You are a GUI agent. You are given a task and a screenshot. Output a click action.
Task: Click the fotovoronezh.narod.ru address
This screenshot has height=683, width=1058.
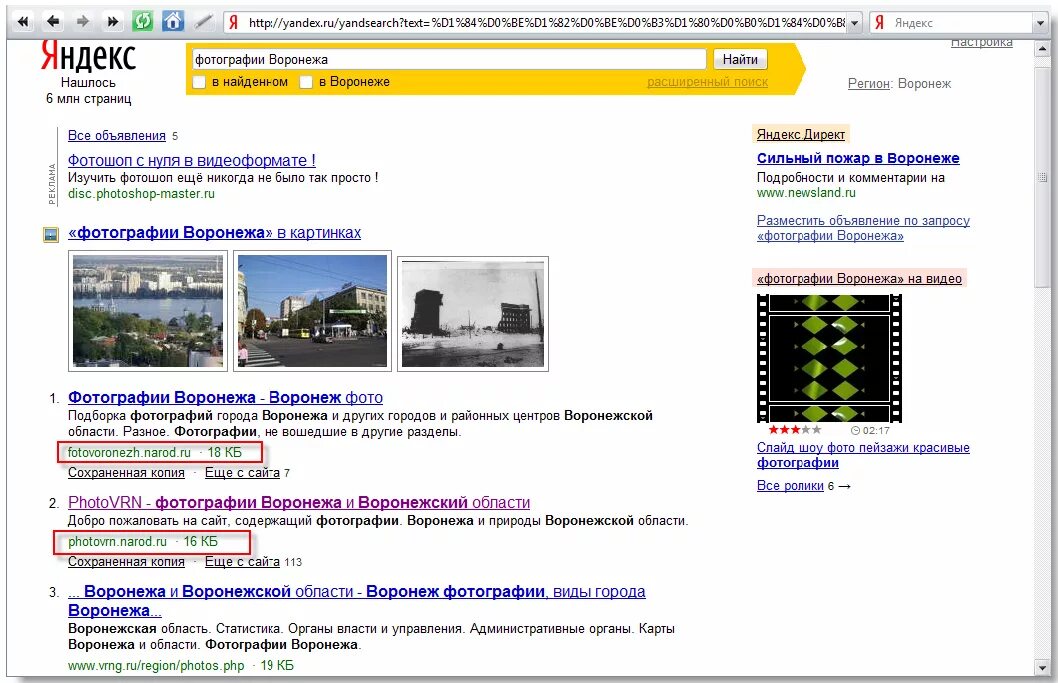click(x=129, y=452)
